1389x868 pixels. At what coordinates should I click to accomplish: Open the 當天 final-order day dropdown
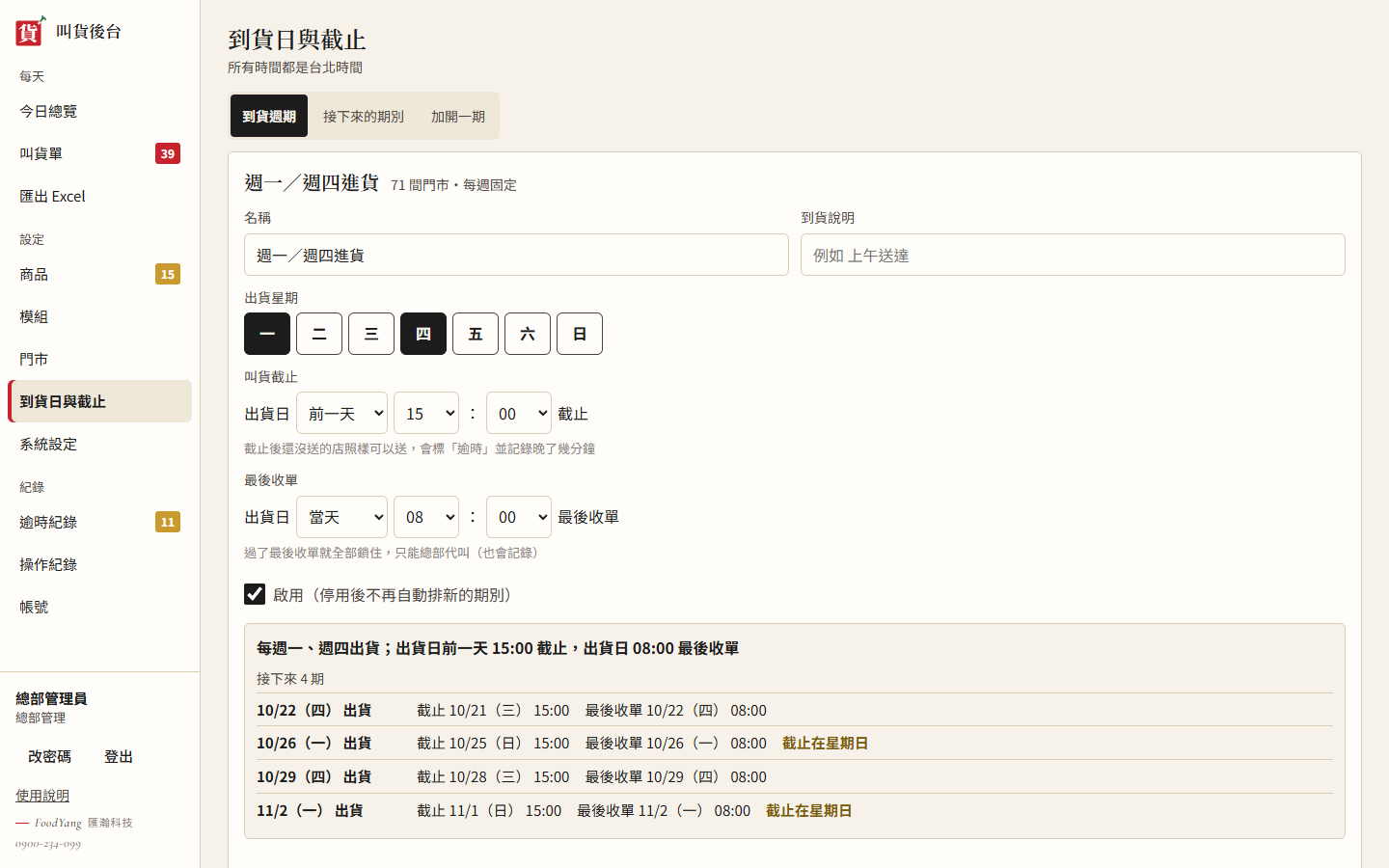pos(341,517)
